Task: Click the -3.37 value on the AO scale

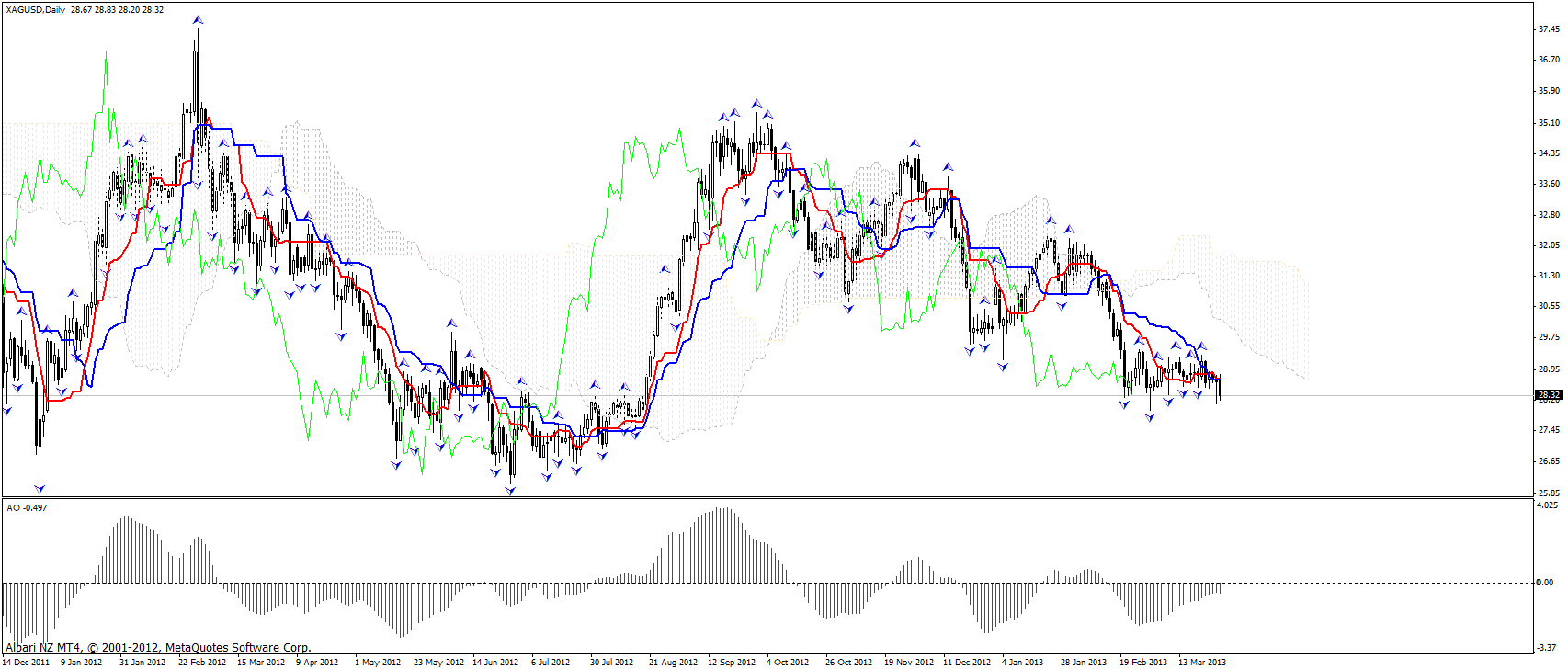Action: click(1547, 648)
